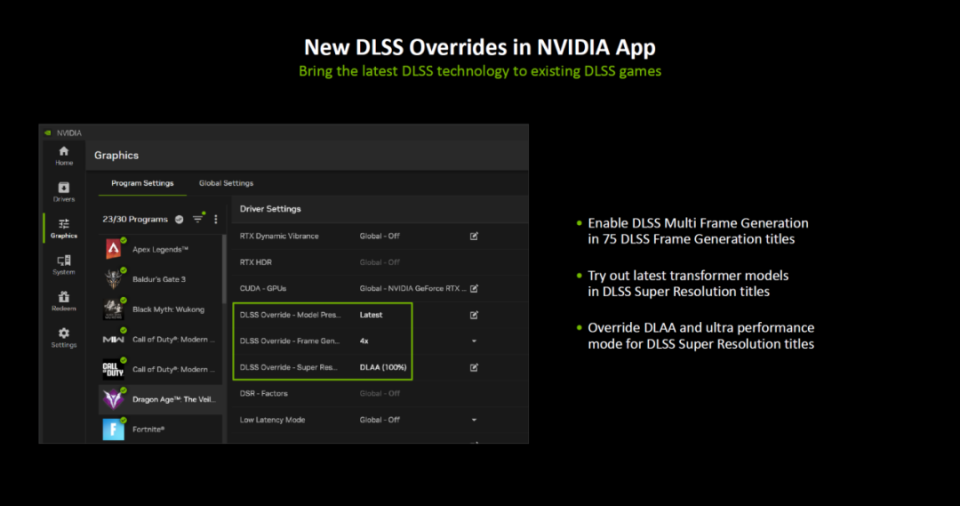Switch to Program Settings tab
Screen dimensions: 960x506
coord(142,183)
